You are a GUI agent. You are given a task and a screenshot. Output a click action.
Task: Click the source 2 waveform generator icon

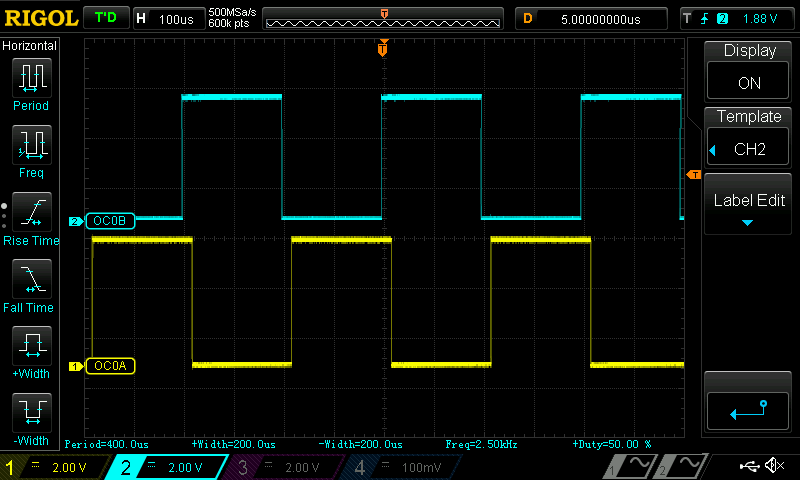click(x=680, y=466)
